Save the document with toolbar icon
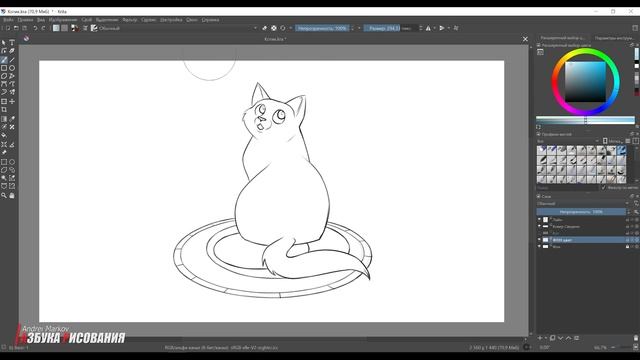The height and width of the screenshot is (360, 640). tap(24, 28)
